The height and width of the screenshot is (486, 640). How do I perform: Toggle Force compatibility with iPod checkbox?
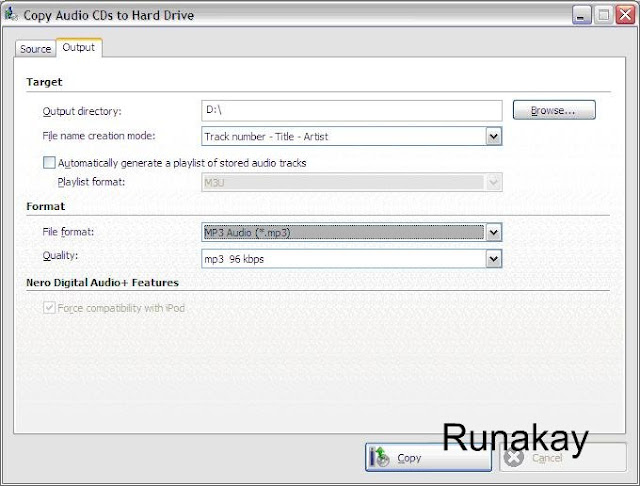[49, 308]
